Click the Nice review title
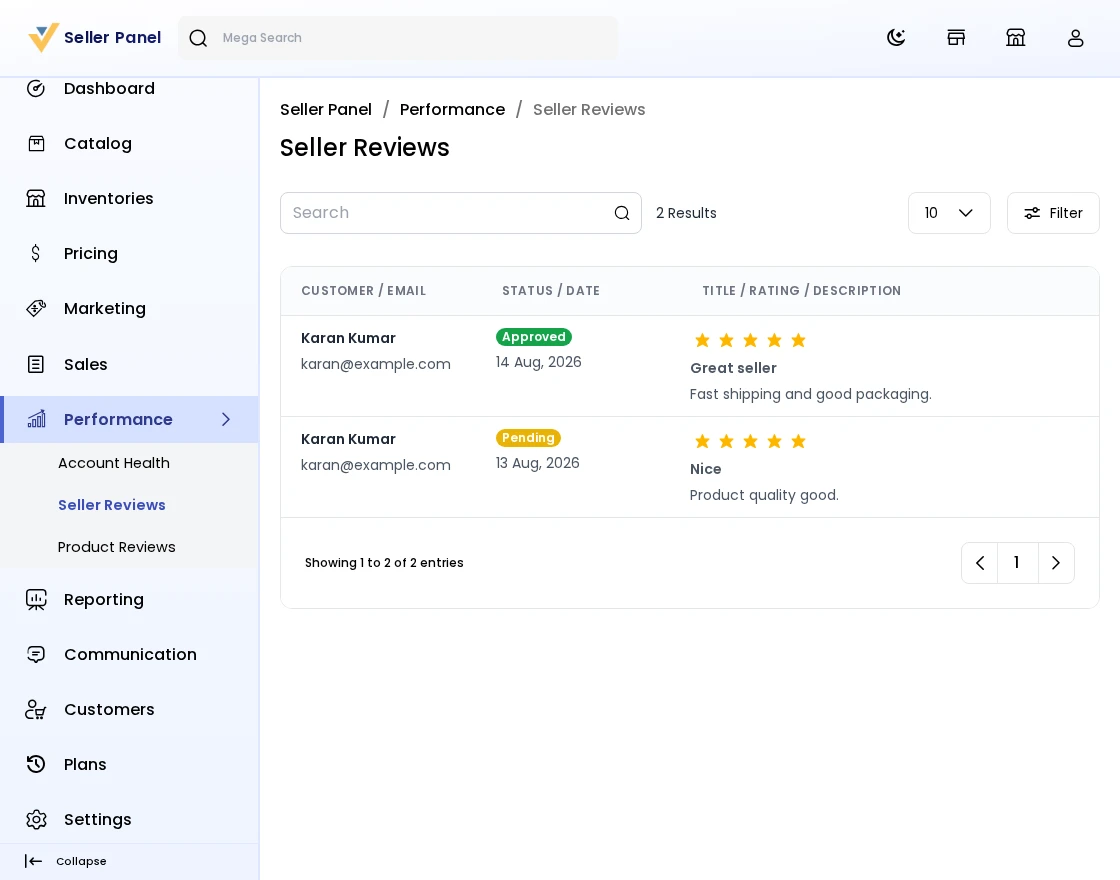 click(x=706, y=469)
